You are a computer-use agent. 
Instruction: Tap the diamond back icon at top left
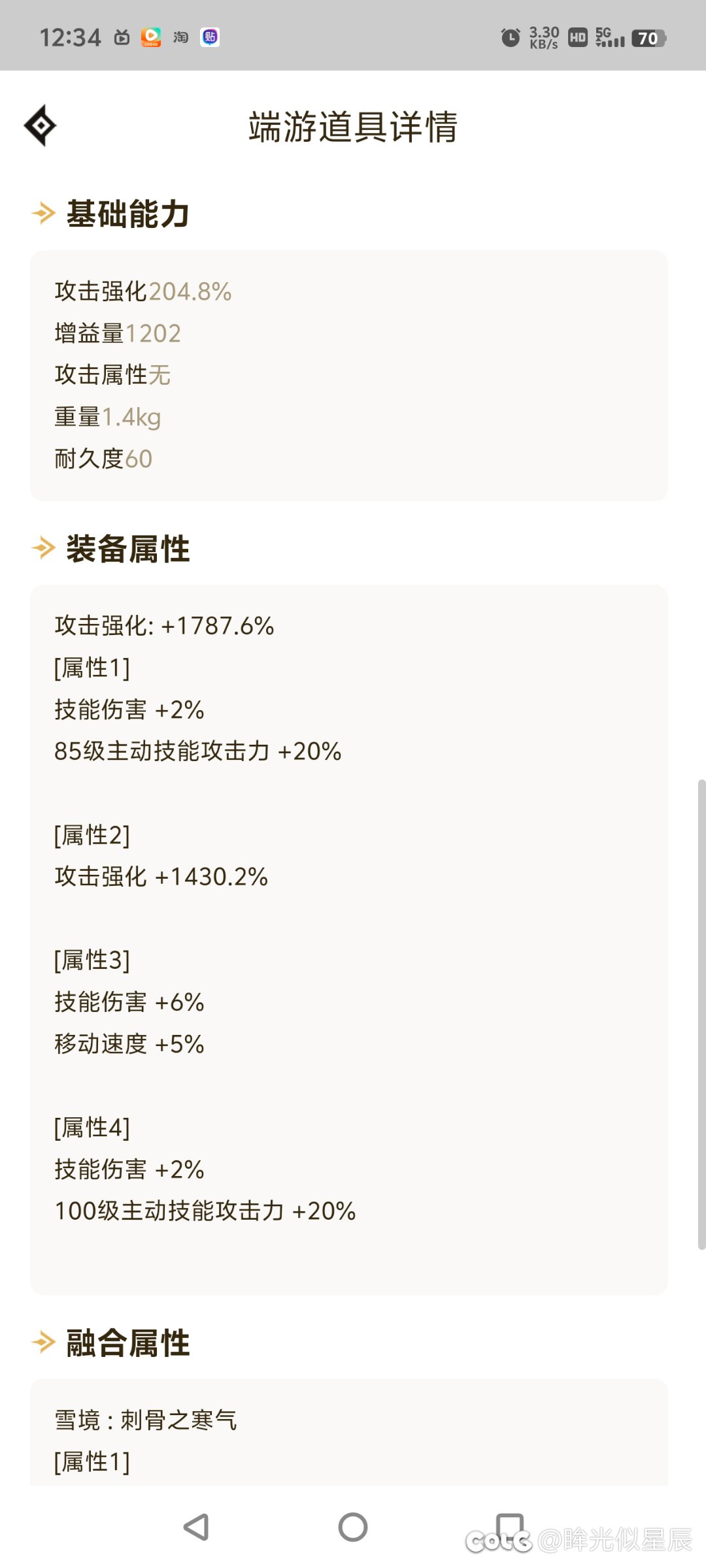[40, 125]
